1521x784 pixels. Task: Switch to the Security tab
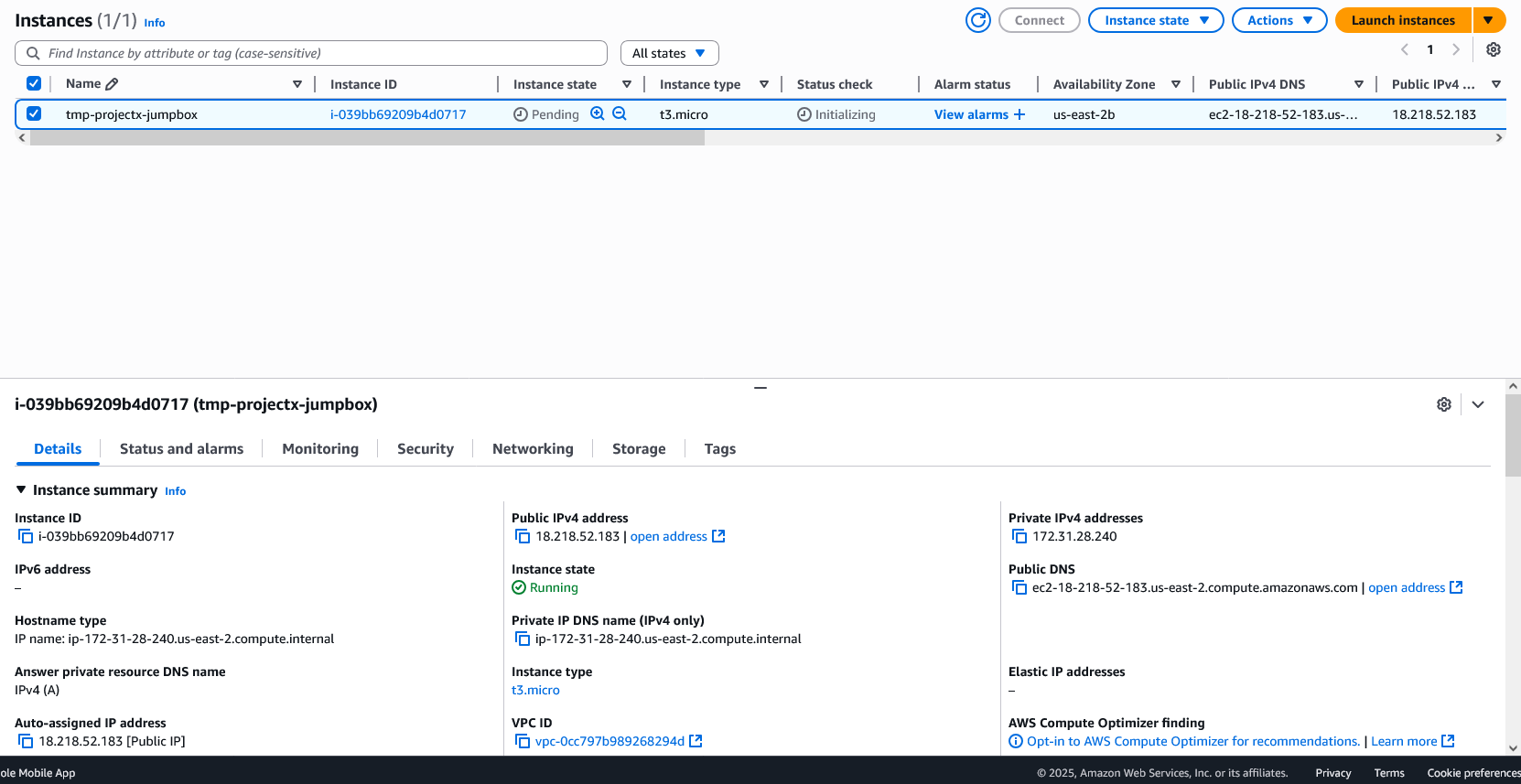point(425,449)
